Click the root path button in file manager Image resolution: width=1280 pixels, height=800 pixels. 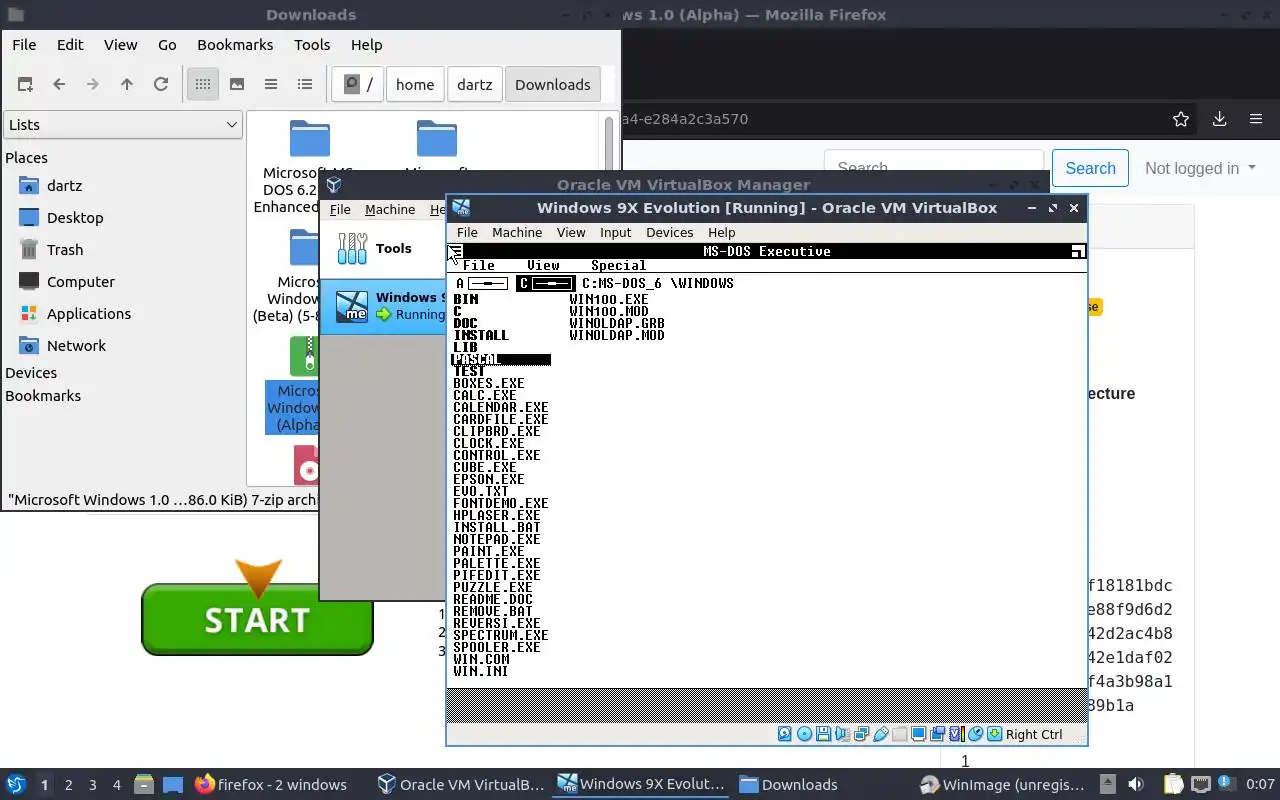pyautogui.click(x=358, y=84)
